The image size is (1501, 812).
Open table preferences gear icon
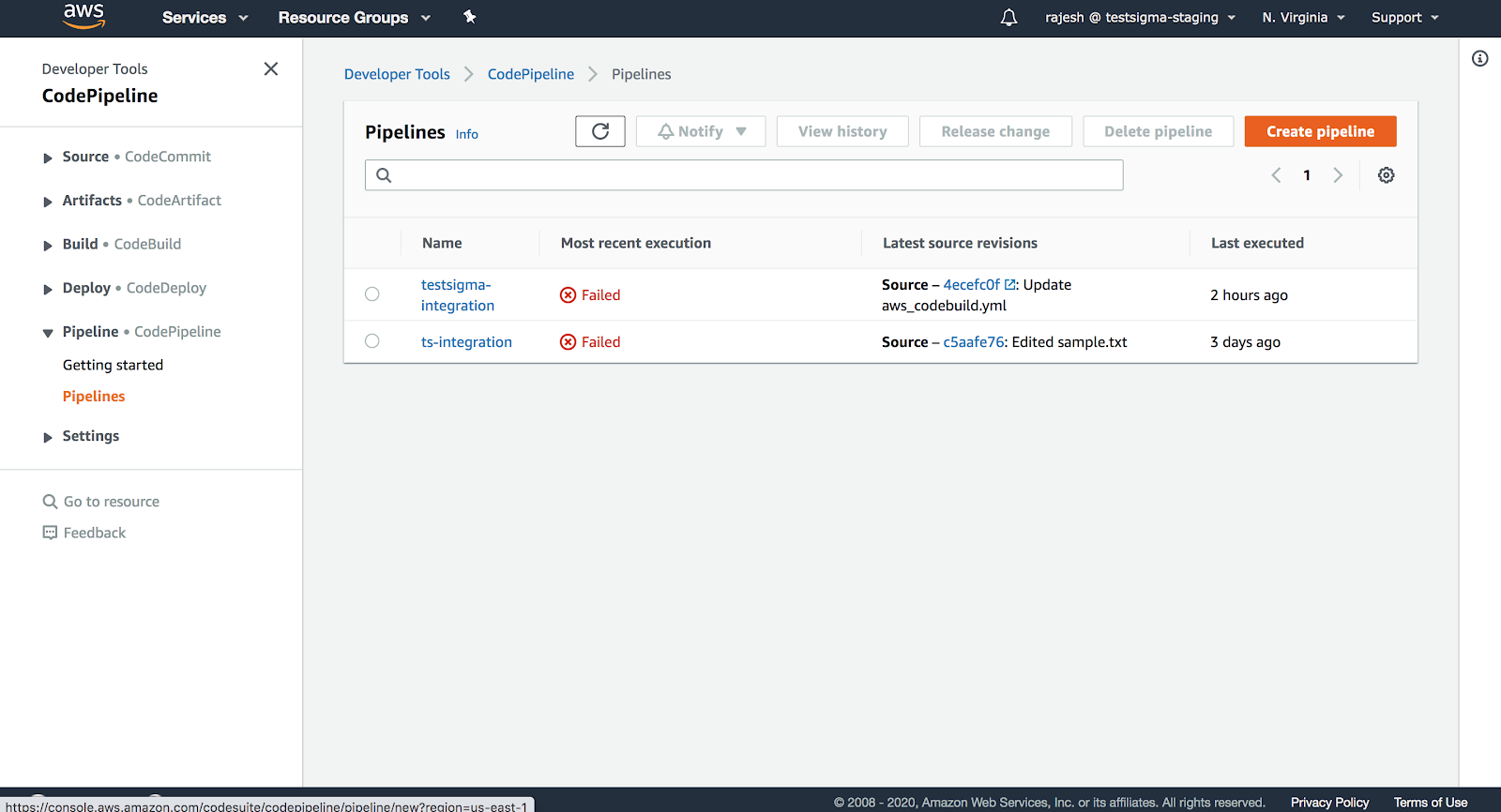(1386, 175)
